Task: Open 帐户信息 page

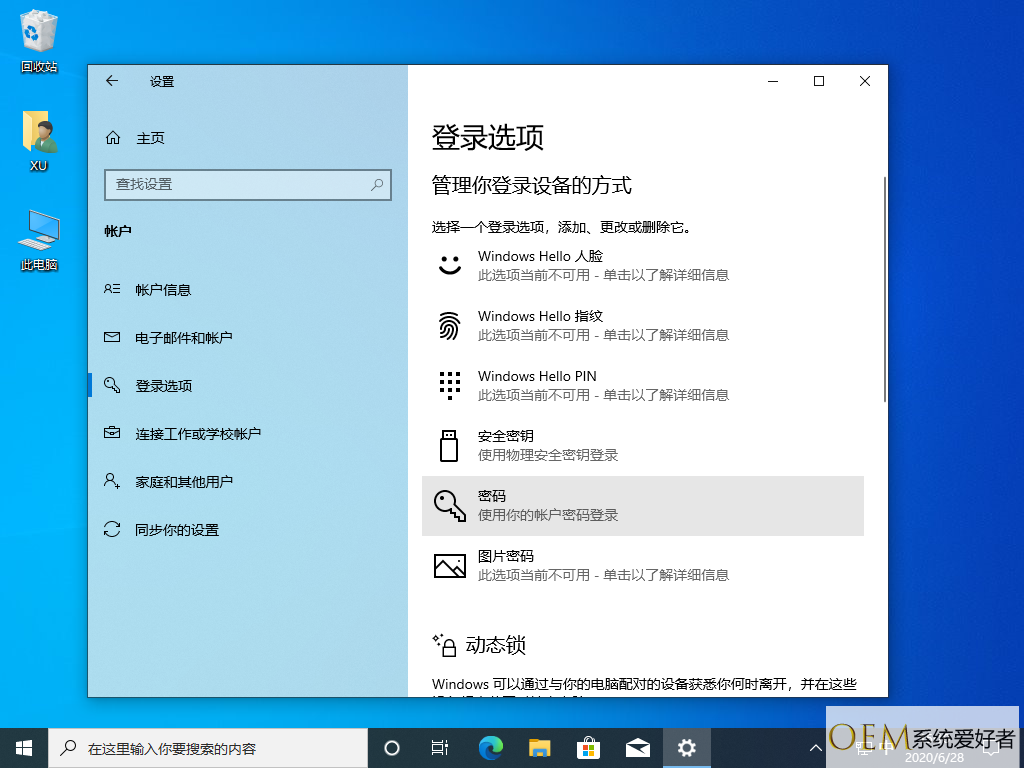Action: (248, 289)
